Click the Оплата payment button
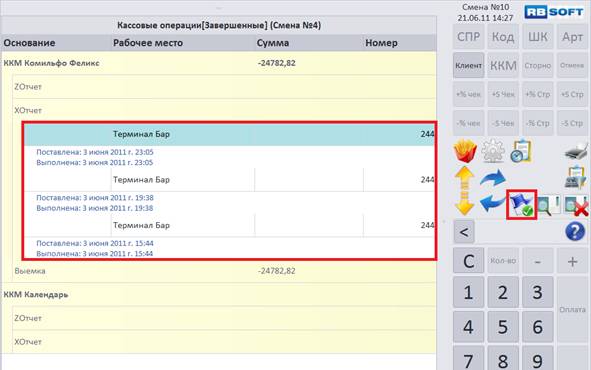The height and width of the screenshot is (370, 591). tap(572, 310)
